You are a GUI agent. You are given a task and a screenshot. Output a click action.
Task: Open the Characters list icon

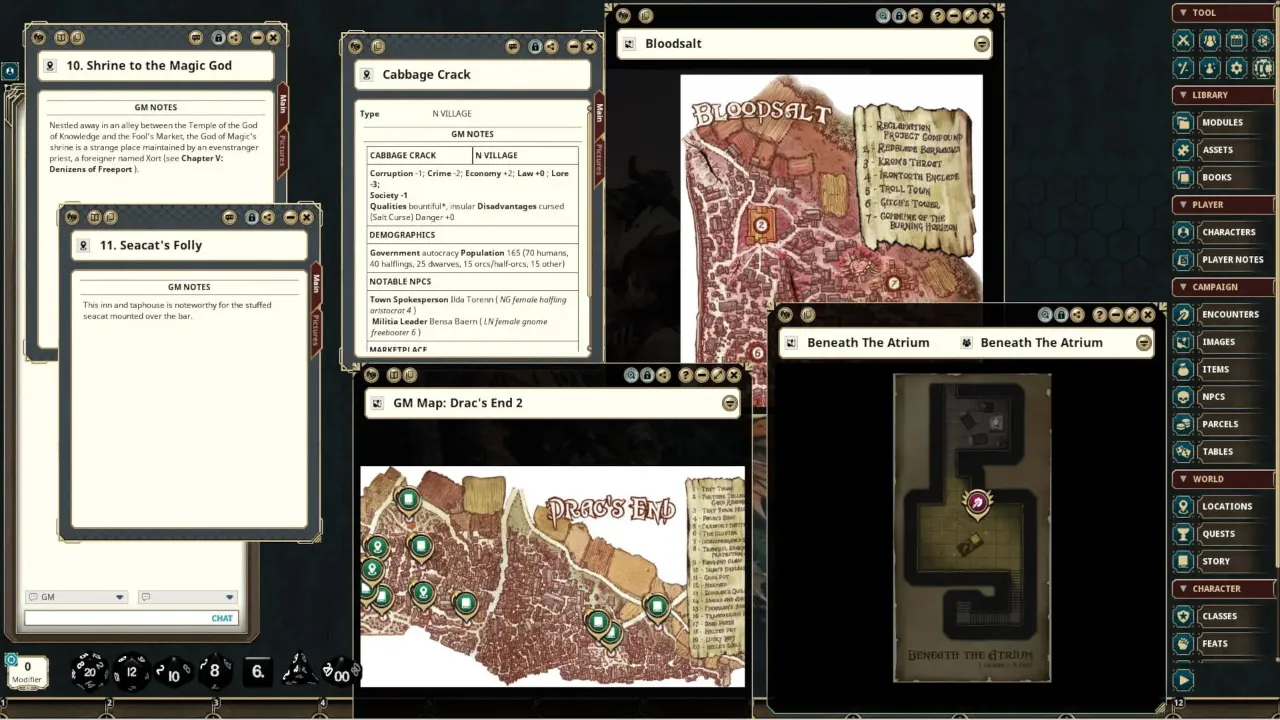pyautogui.click(x=1184, y=232)
